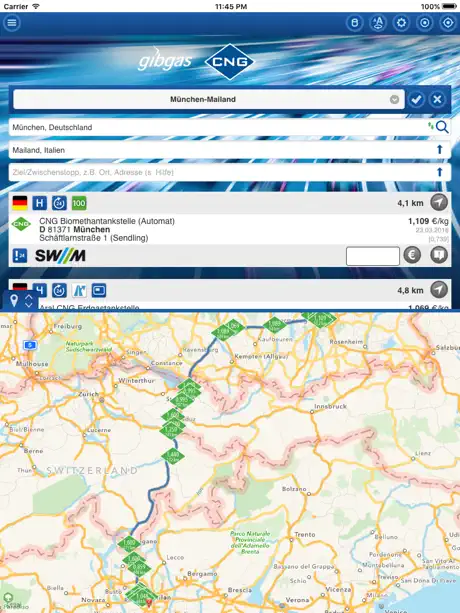Open the settings gear icon
The width and height of the screenshot is (460, 613).
(x=401, y=23)
